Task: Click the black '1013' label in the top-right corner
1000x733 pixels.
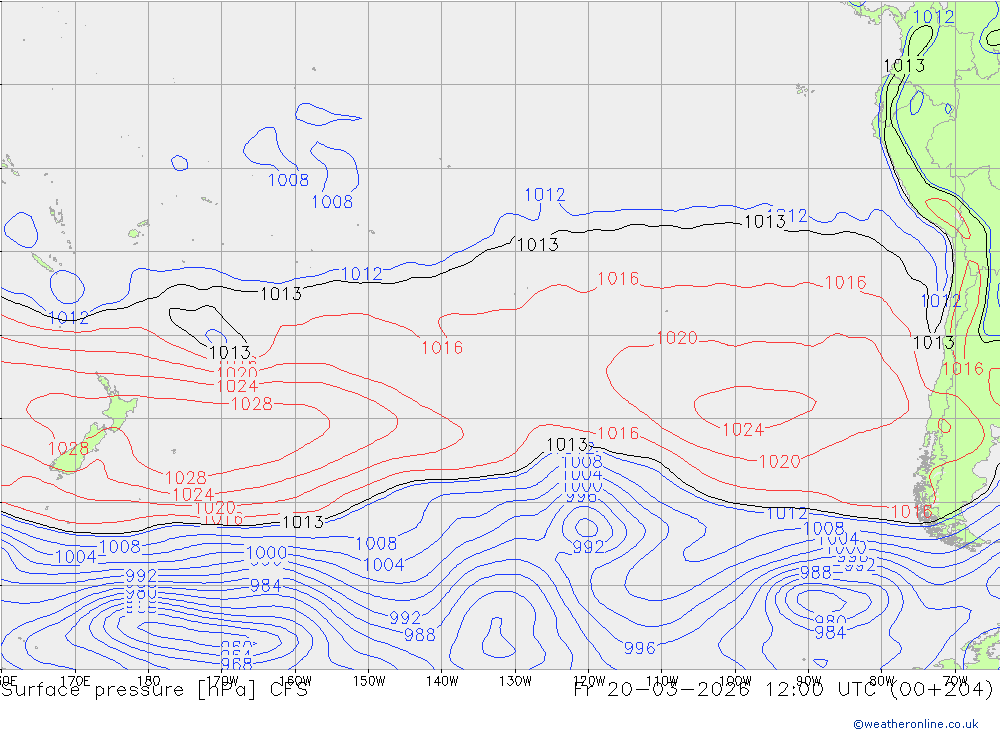Action: click(904, 65)
